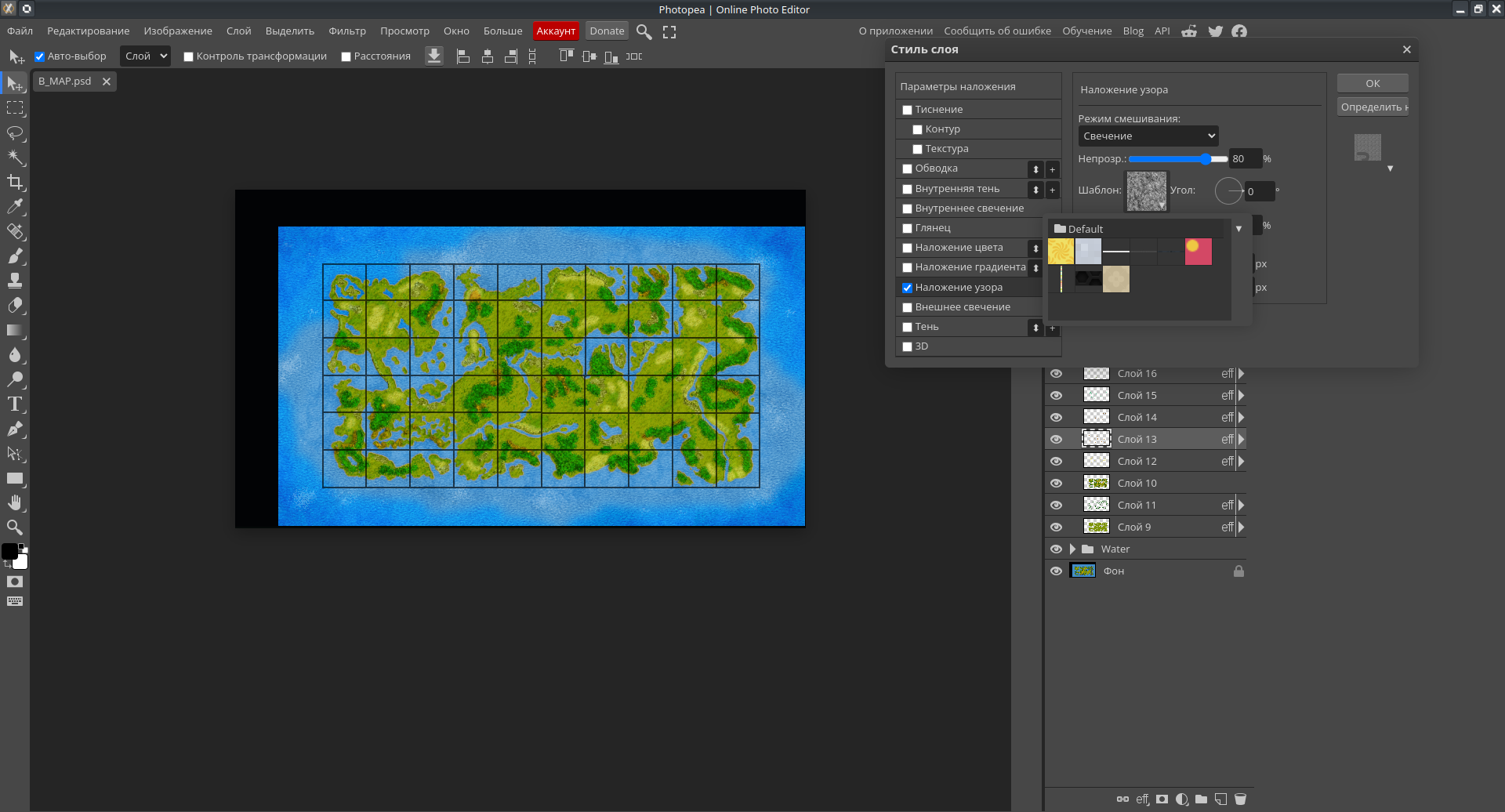Image resolution: width=1505 pixels, height=812 pixels.
Task: Select the Magic Wand tool
Action: (x=15, y=158)
